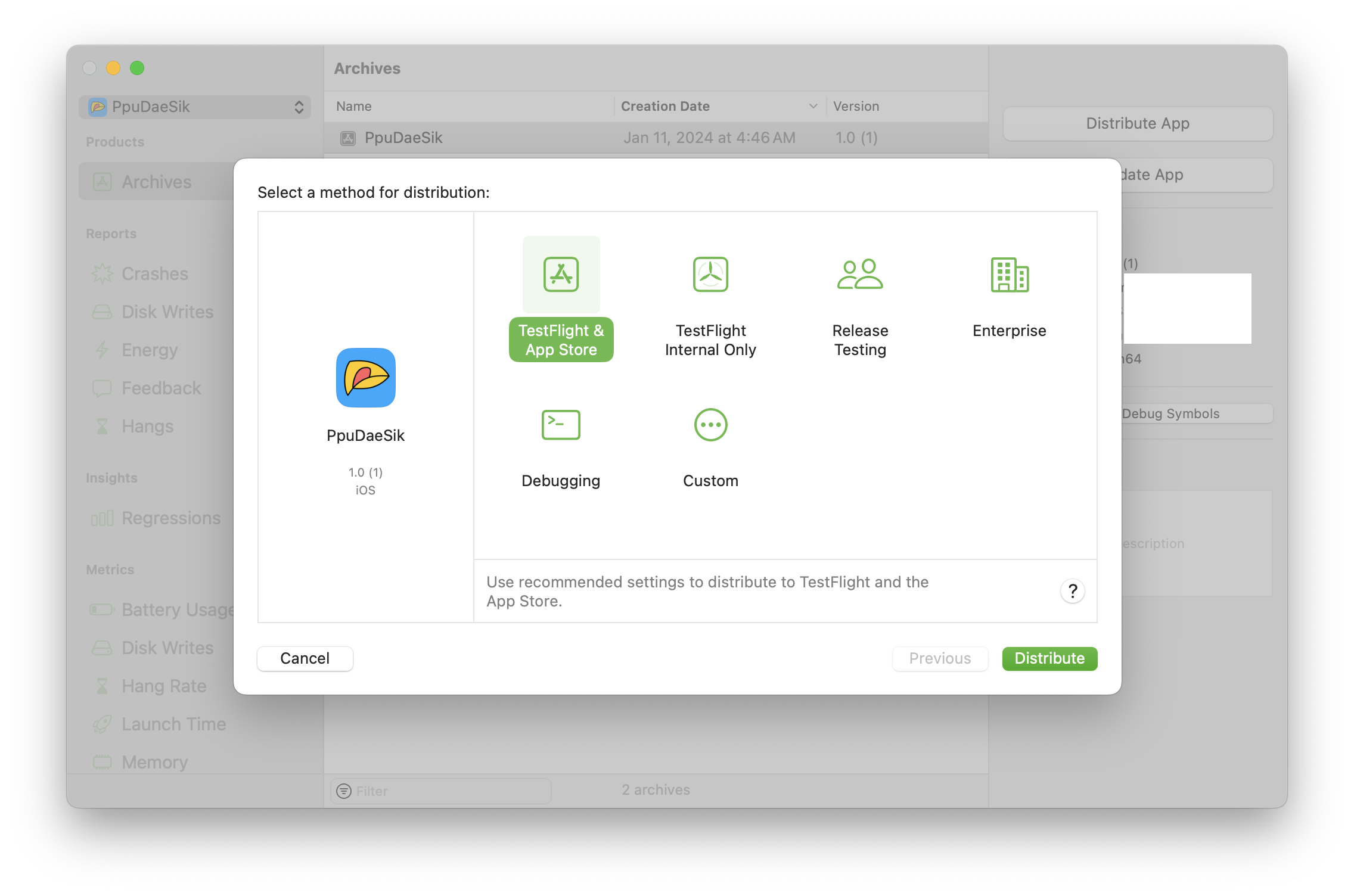The height and width of the screenshot is (896, 1354).
Task: Open Feedback report in sidebar
Action: point(161,388)
